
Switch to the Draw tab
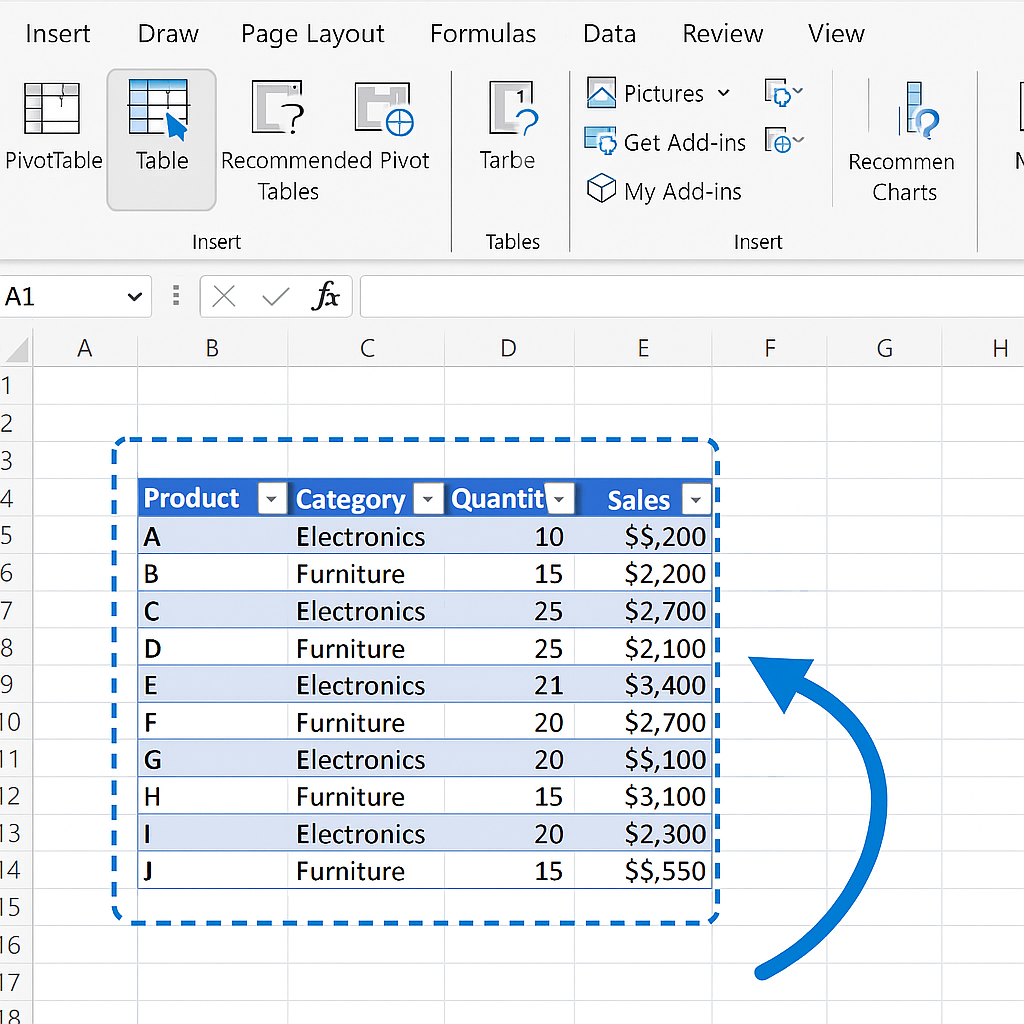point(168,33)
